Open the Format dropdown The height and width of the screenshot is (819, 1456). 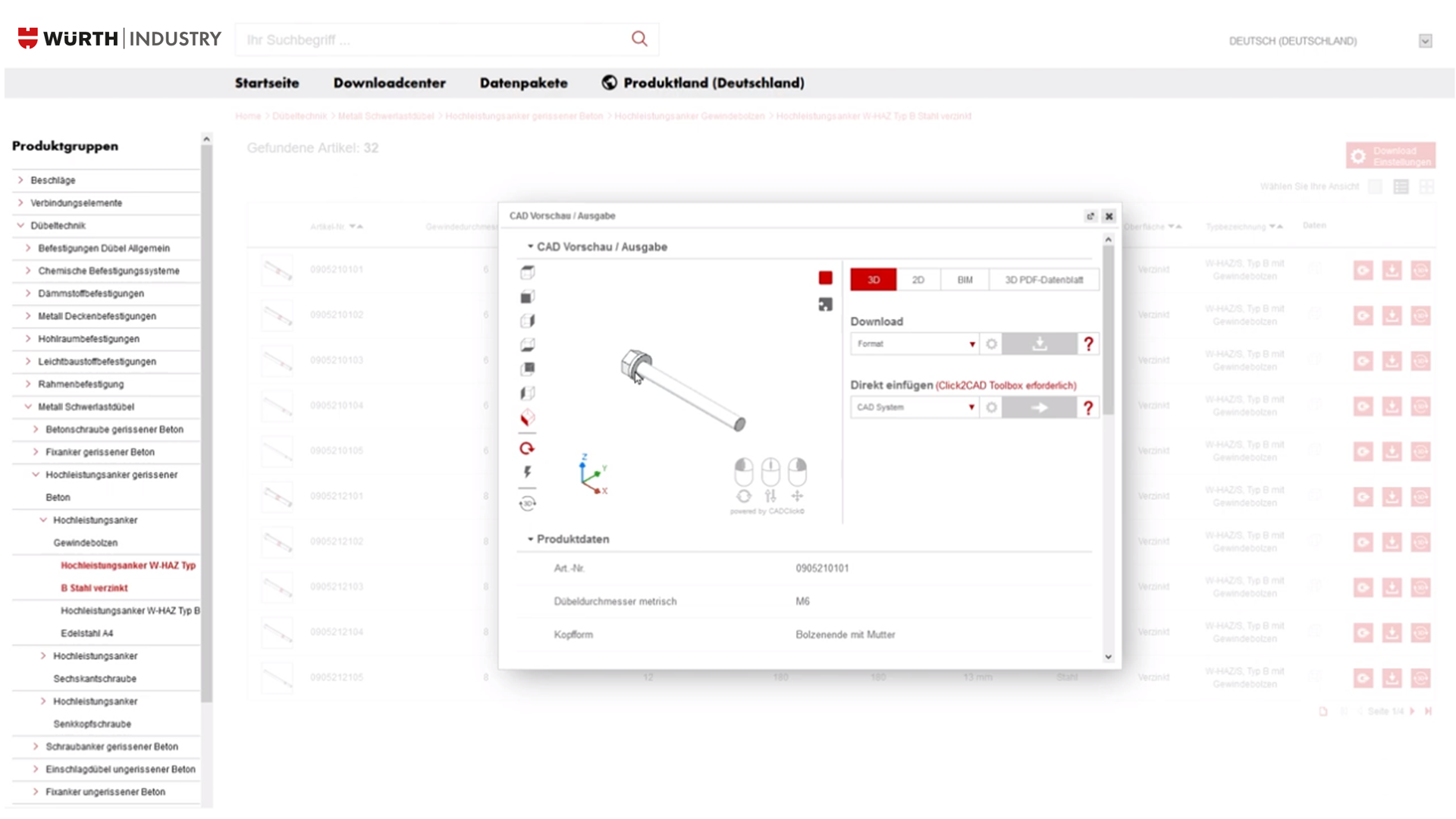915,344
